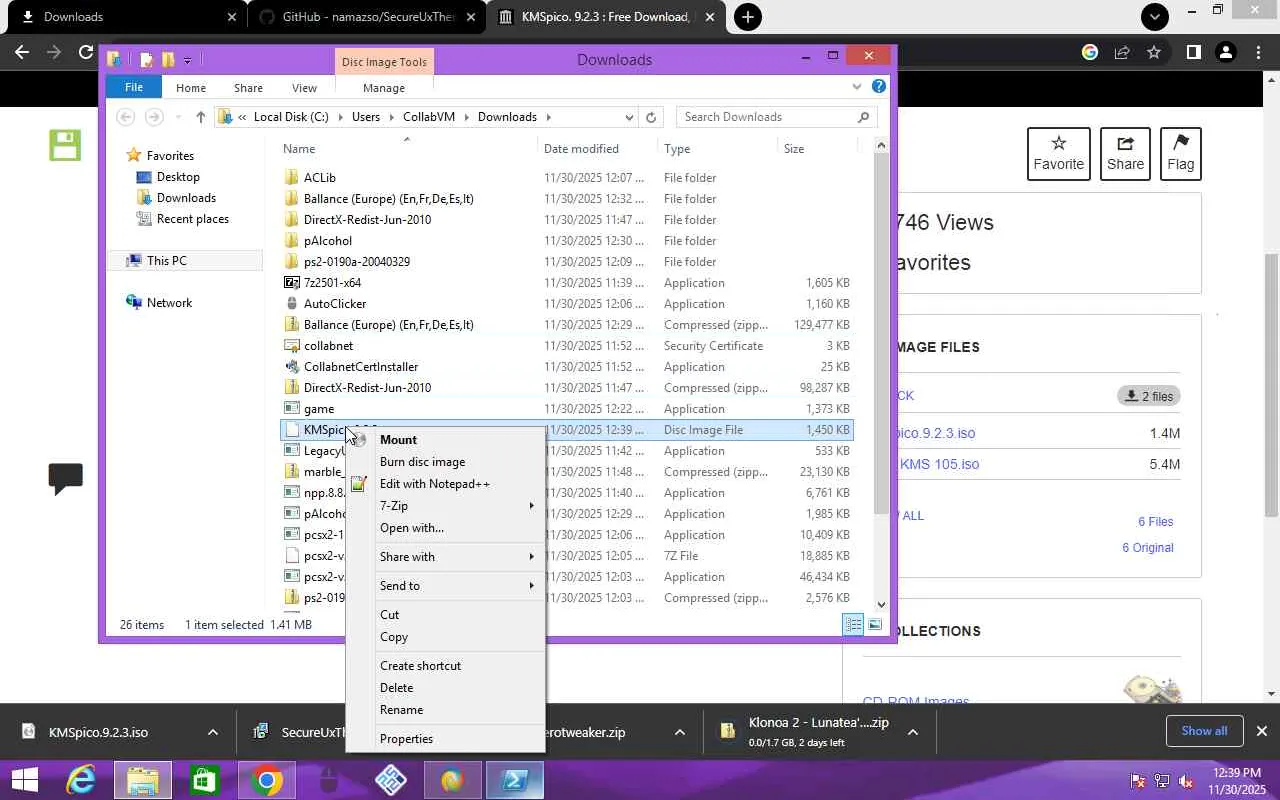Open the Windows Store taskbar icon
This screenshot has width=1280, height=800.
point(204,780)
